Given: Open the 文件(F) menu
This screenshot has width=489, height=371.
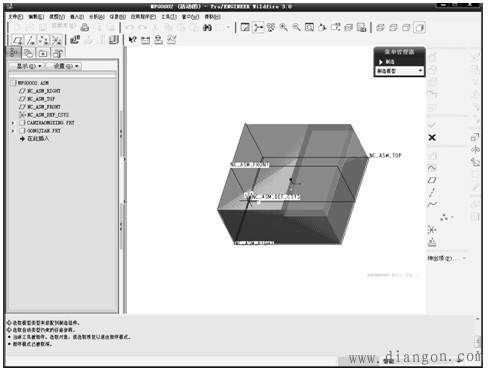Looking at the screenshot, I should click(x=15, y=16).
